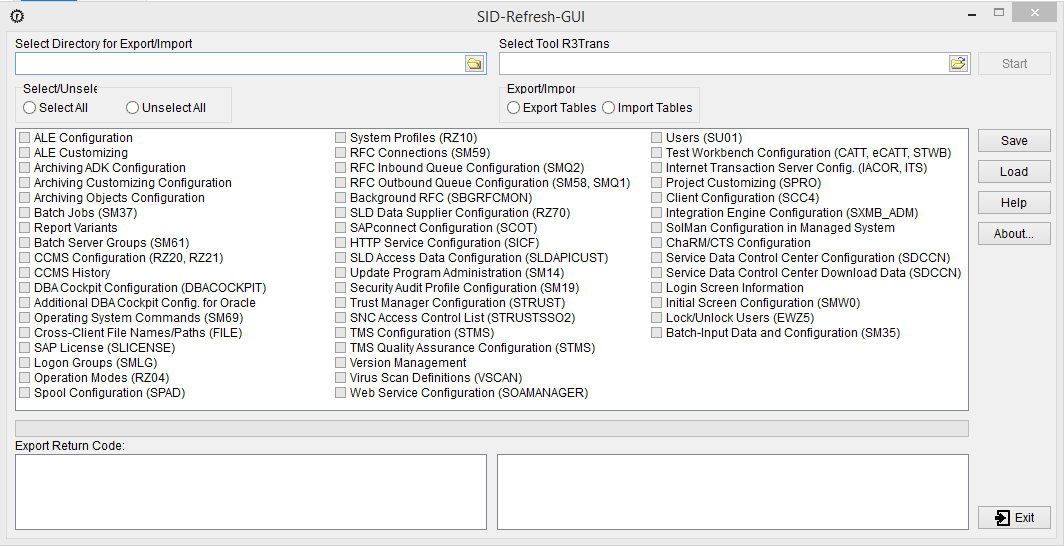Check the SAP License (SLICENSE) box
Viewport: 1064px width, 546px height.
click(25, 348)
